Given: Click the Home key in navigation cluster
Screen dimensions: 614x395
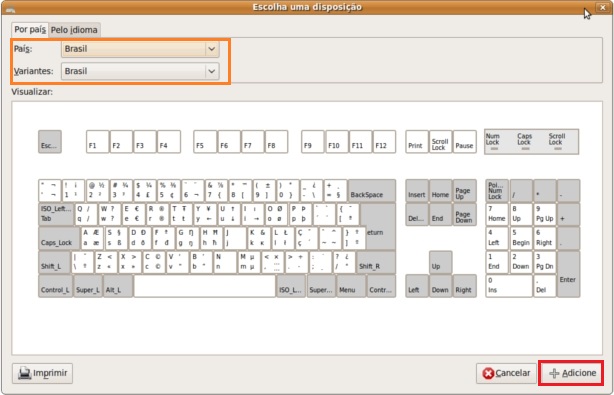Looking at the screenshot, I should (441, 191).
